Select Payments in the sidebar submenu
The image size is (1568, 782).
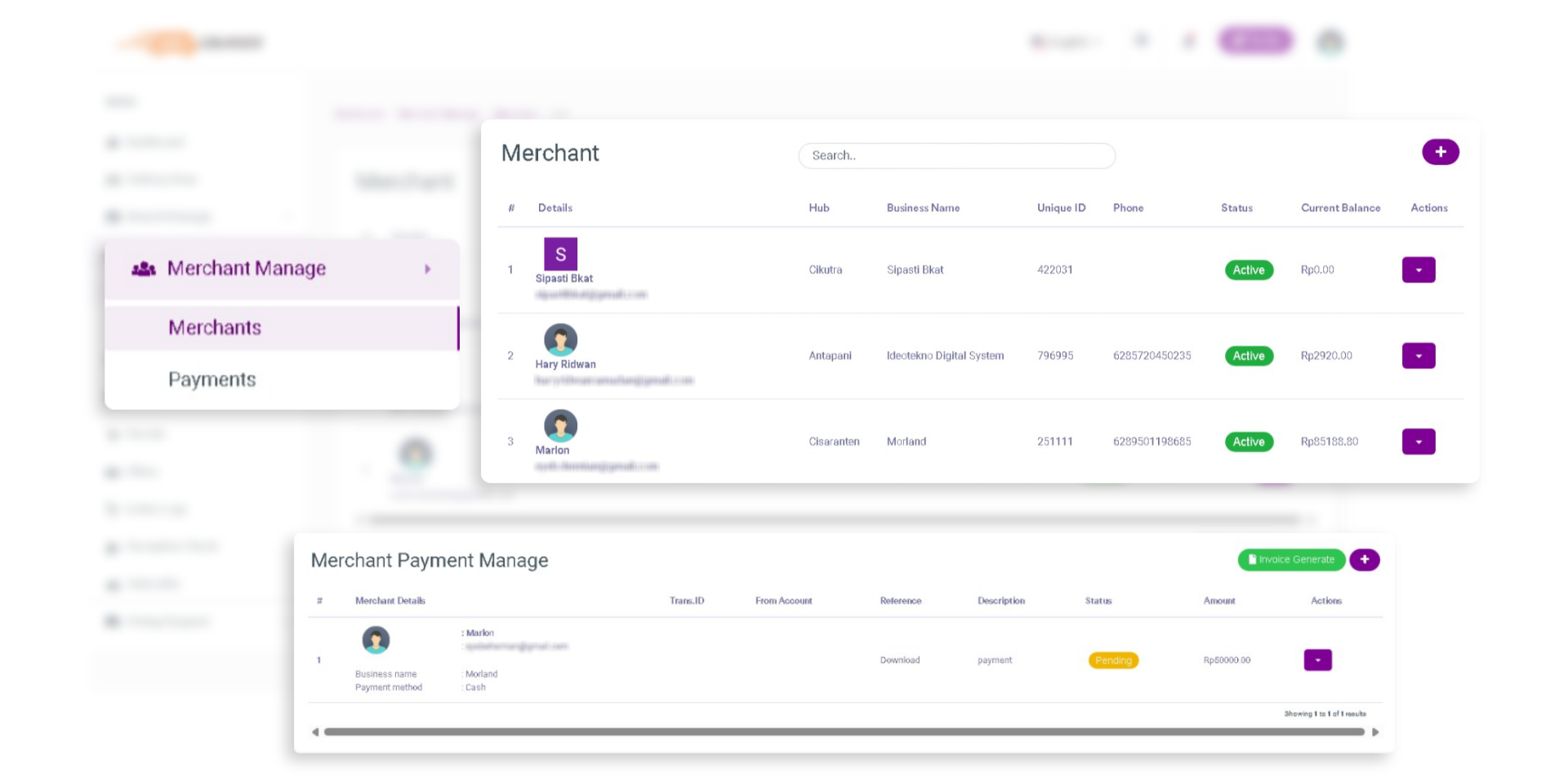(x=212, y=380)
